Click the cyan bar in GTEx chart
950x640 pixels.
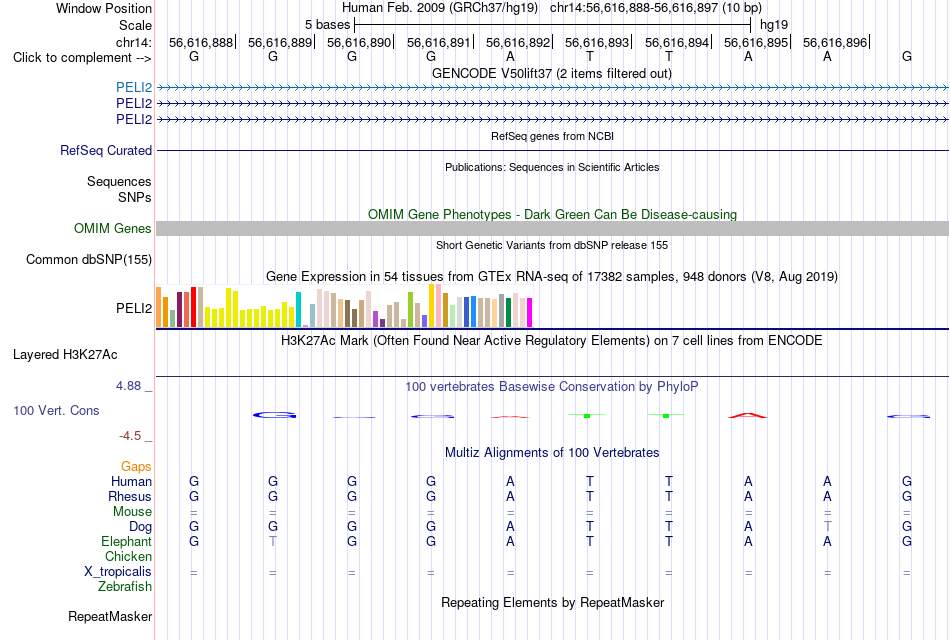click(x=298, y=310)
